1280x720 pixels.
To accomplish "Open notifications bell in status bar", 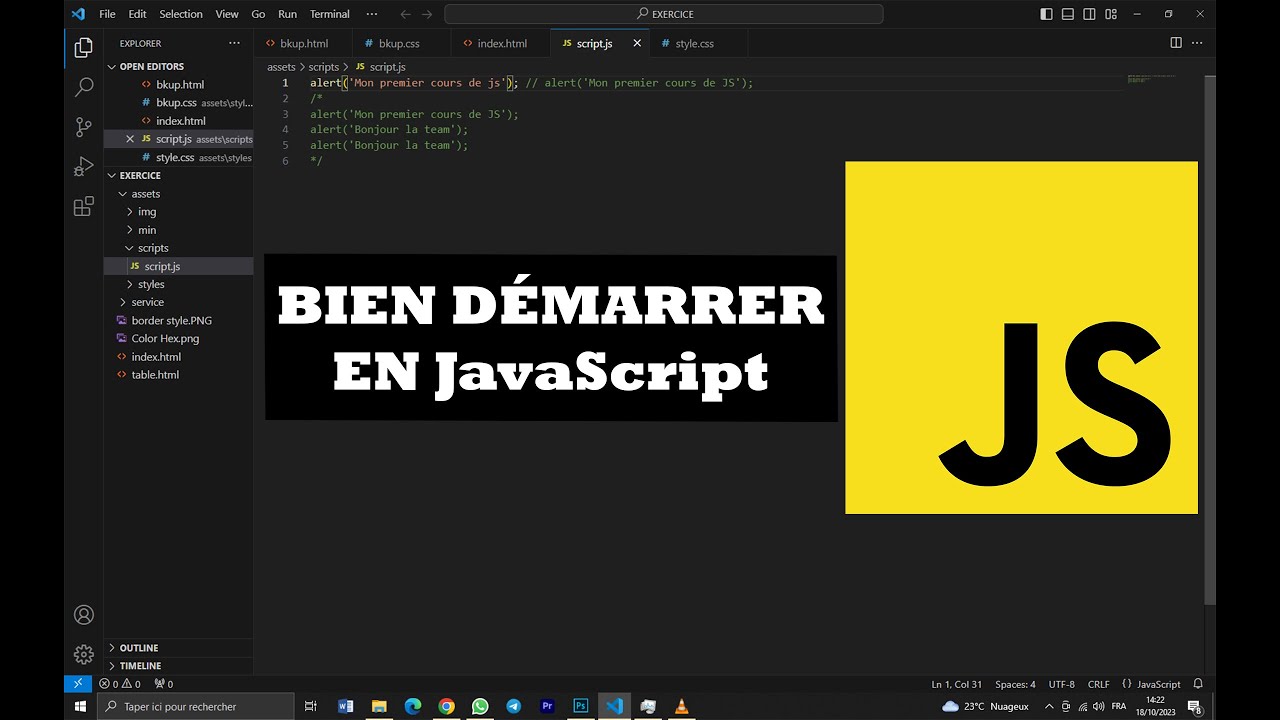I will (x=1198, y=684).
